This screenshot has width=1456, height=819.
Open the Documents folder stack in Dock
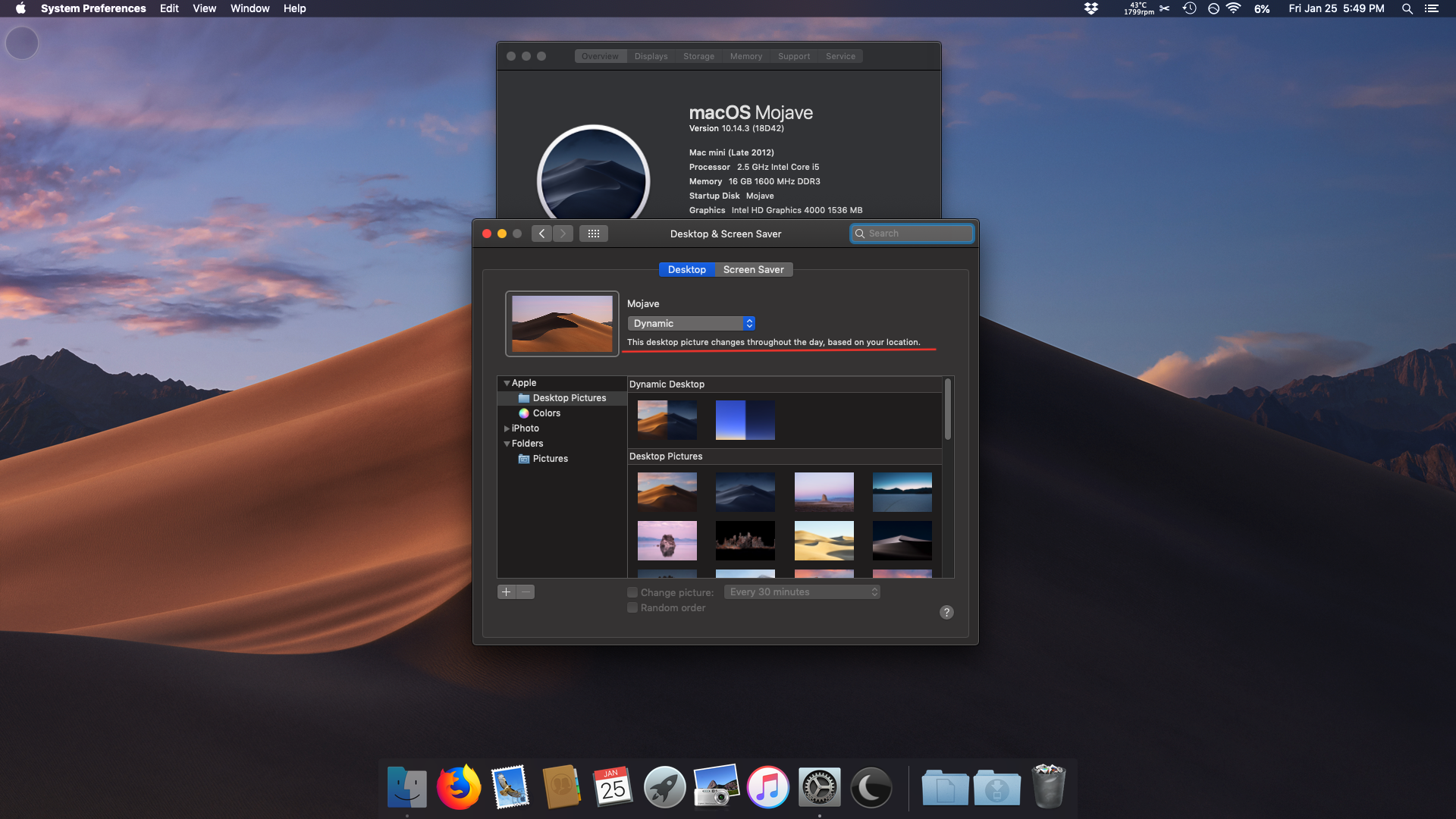(945, 788)
